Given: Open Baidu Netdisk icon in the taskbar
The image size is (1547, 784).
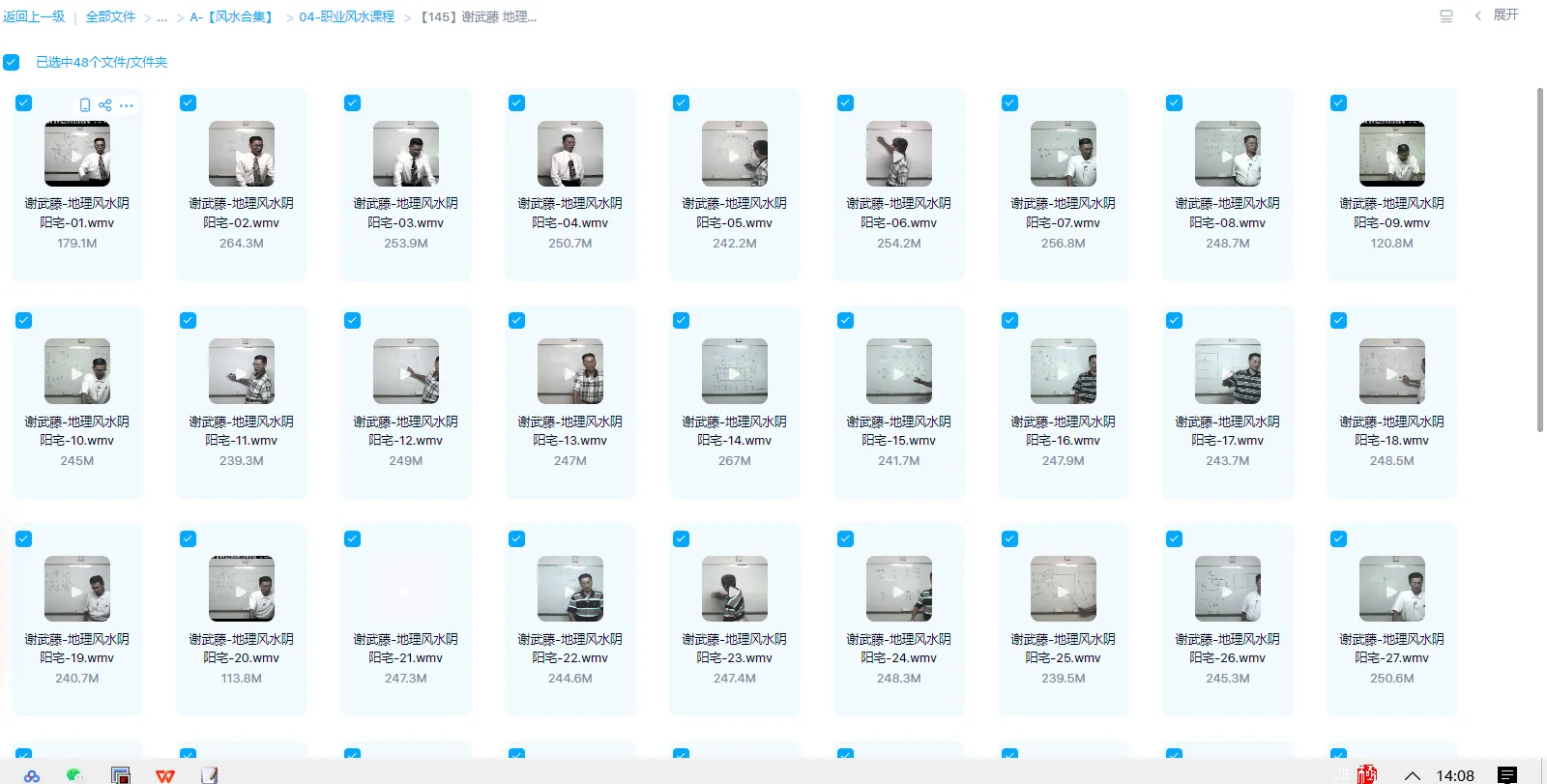Looking at the screenshot, I should pyautogui.click(x=32, y=775).
